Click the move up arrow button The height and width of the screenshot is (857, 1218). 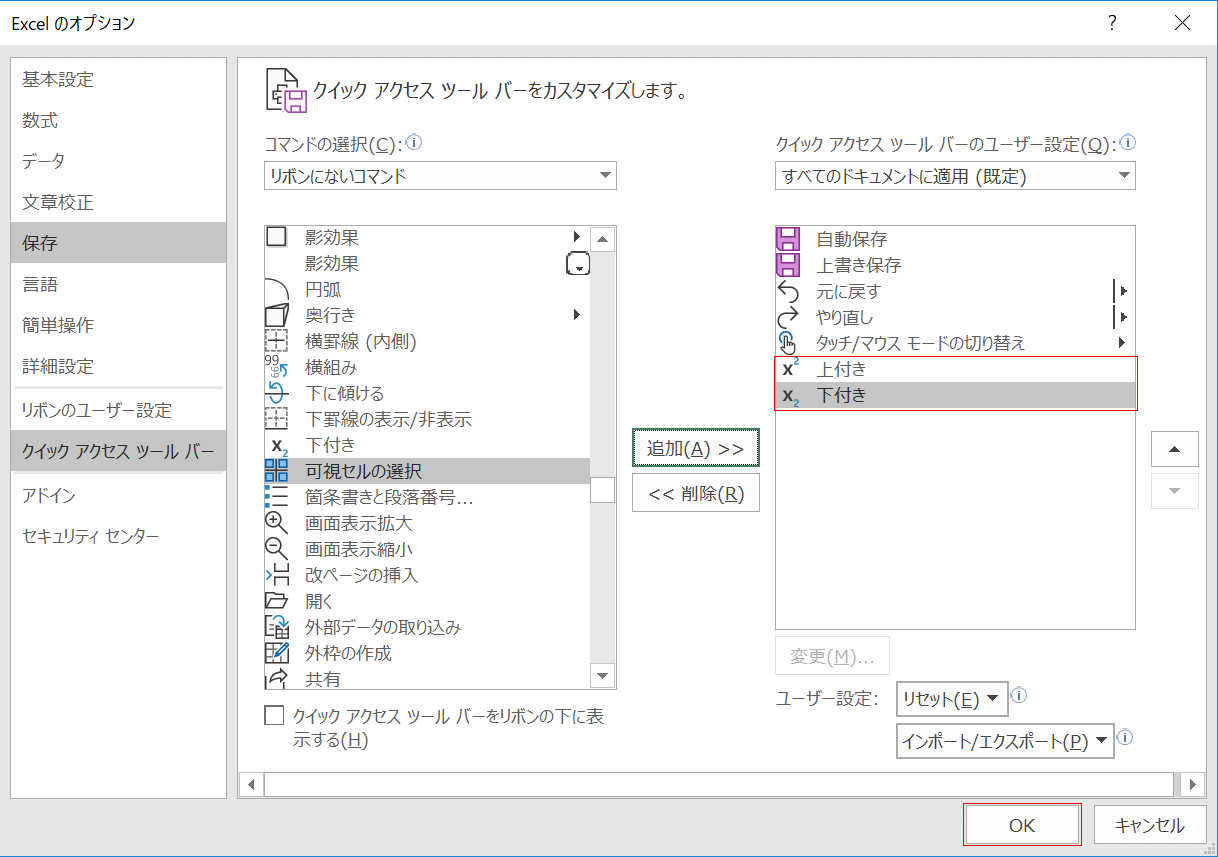[x=1175, y=449]
